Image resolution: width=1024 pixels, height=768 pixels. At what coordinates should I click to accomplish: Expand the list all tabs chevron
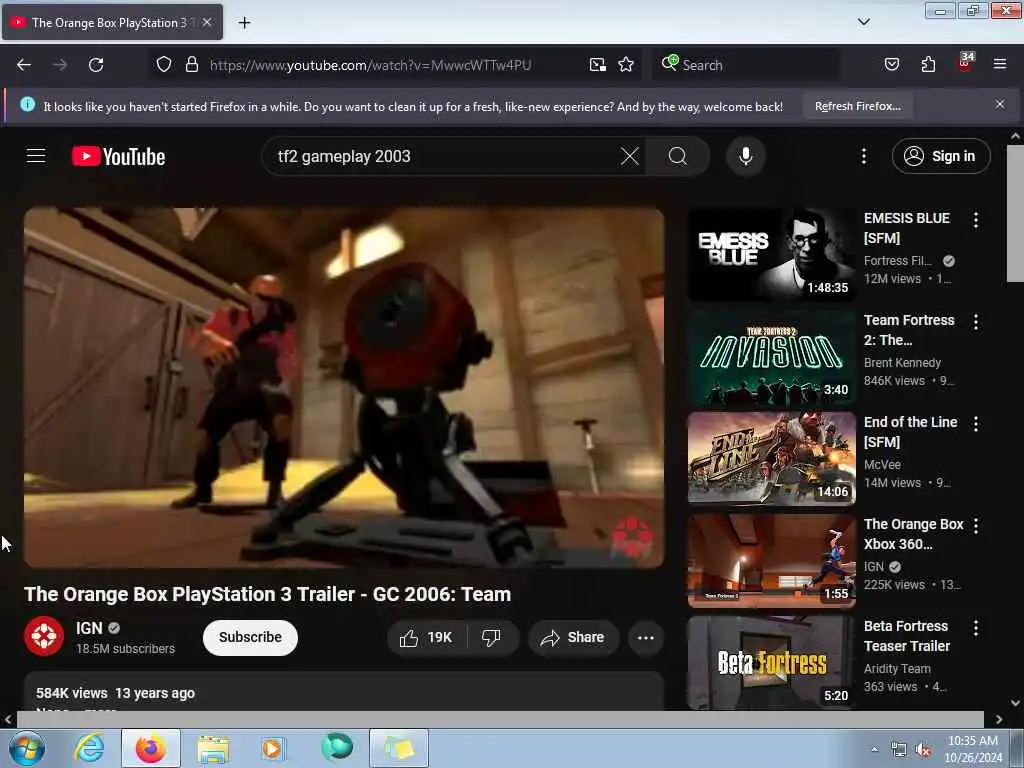coord(863,22)
